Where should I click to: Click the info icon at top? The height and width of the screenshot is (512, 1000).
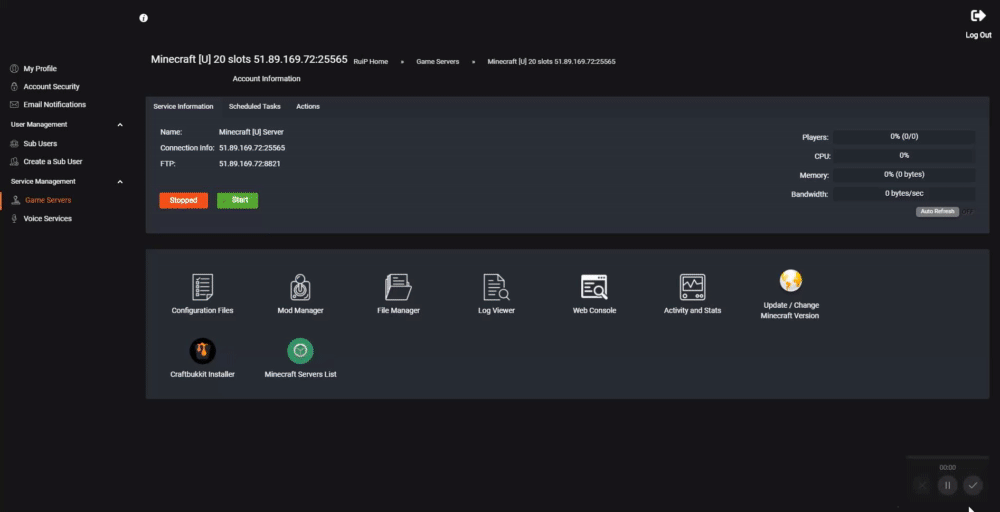[143, 18]
